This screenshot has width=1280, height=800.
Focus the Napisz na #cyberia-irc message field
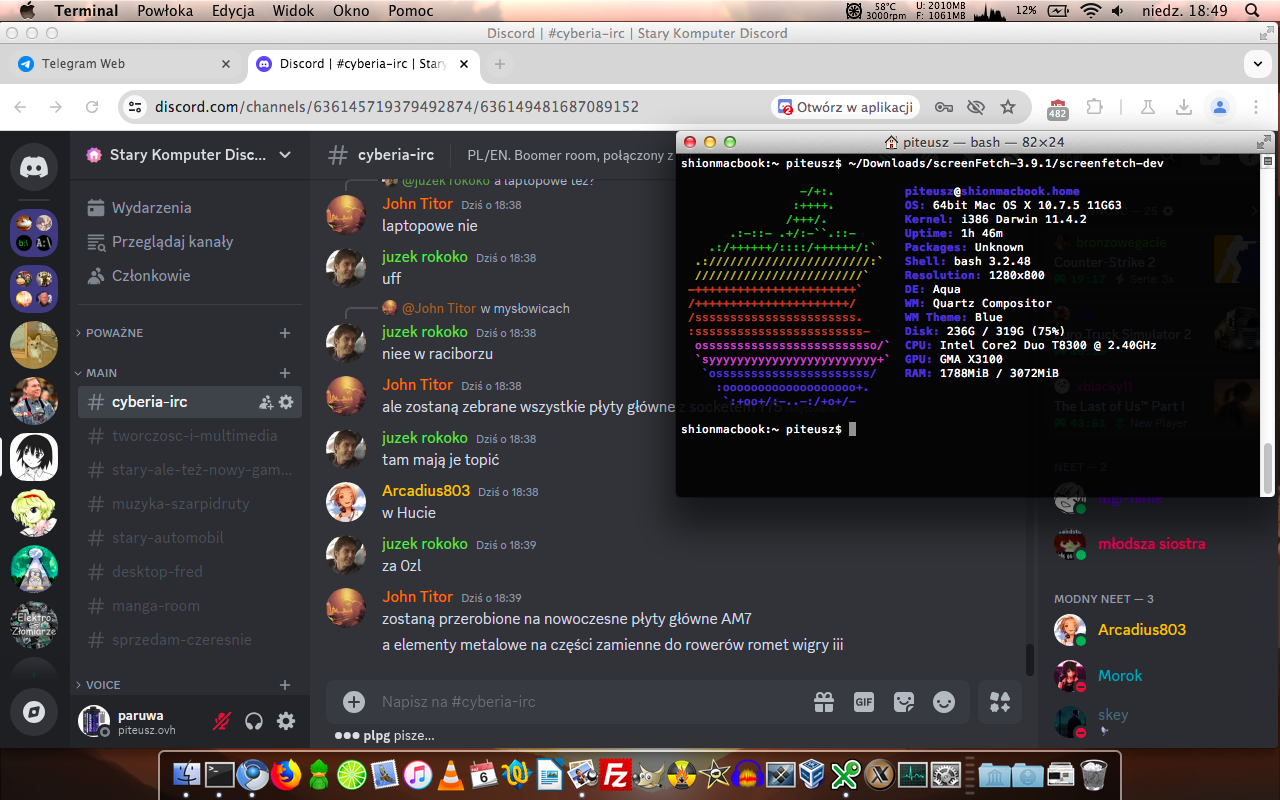tap(590, 702)
